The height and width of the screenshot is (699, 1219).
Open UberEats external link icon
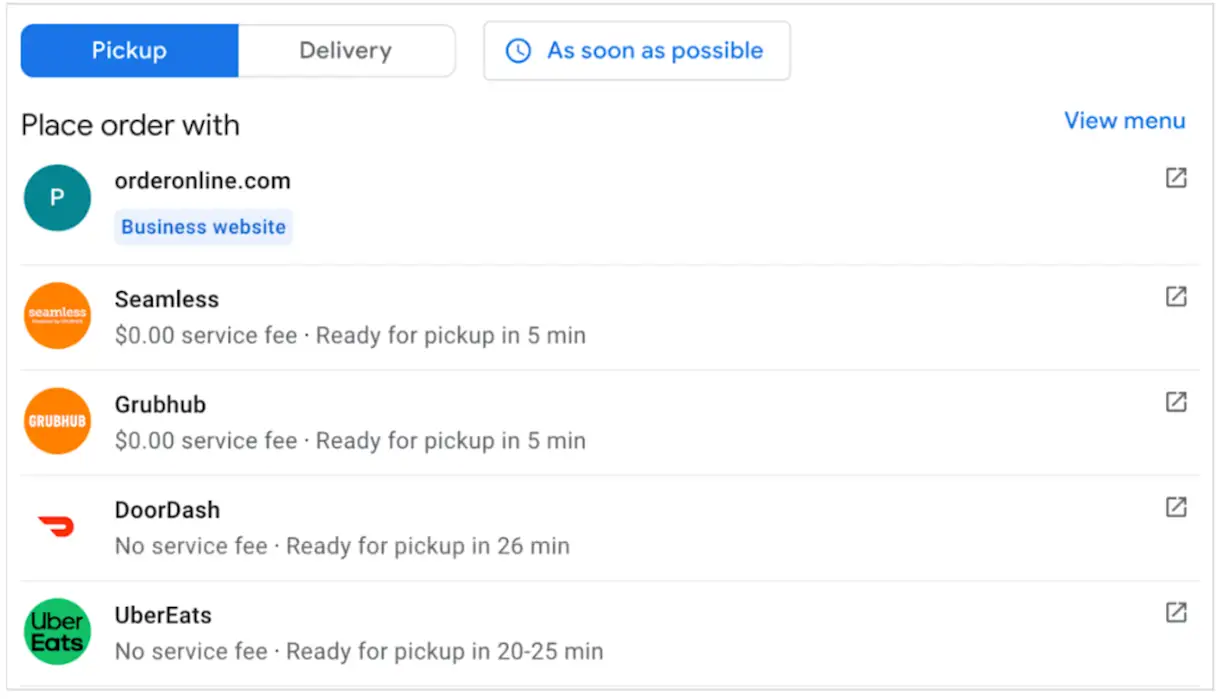[1176, 612]
